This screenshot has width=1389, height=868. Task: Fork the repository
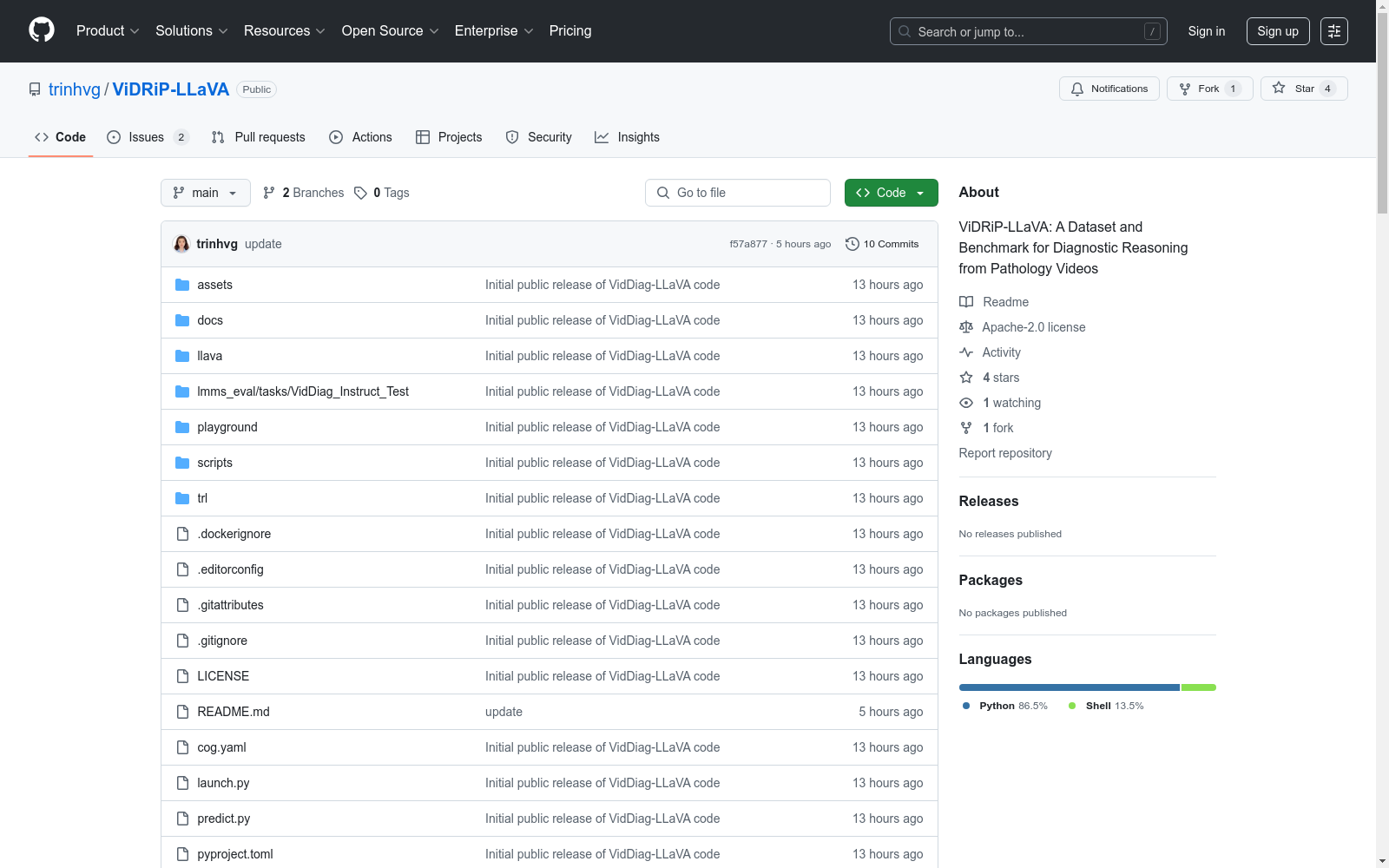coord(1210,89)
